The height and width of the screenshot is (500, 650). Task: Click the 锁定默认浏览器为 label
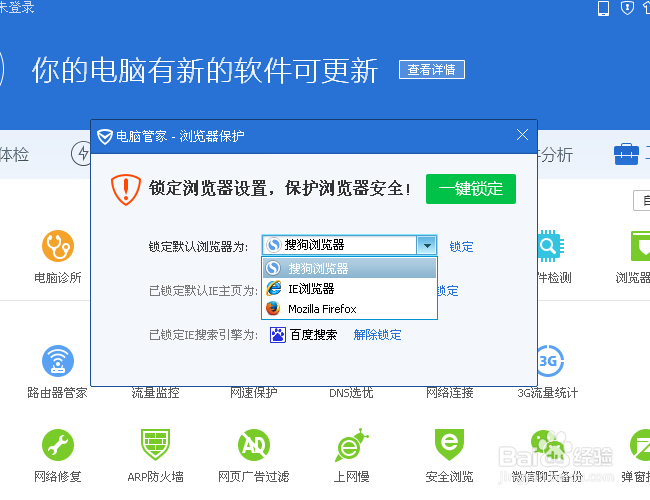198,247
